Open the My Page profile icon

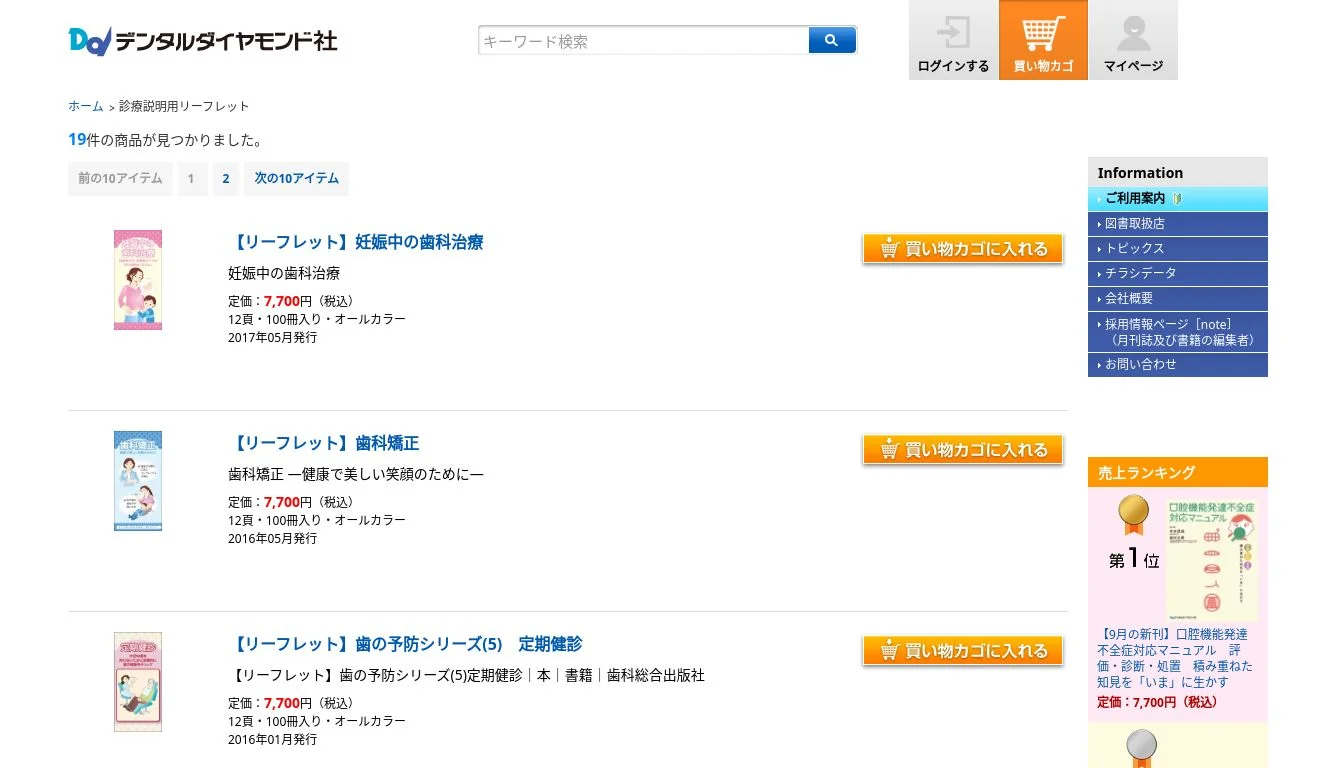[1133, 40]
